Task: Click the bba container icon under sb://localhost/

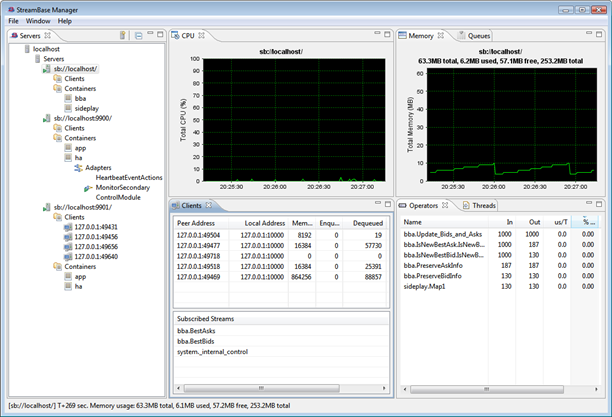Action: tap(69, 98)
